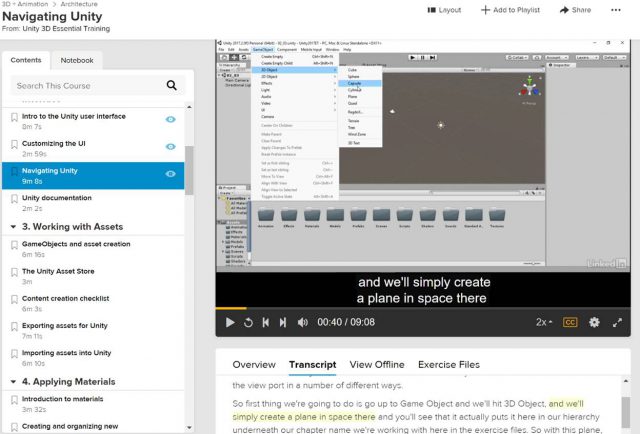The width and height of the screenshot is (640, 434).
Task: Open the Unity 3D Essential Training course link
Action: [x=66, y=29]
